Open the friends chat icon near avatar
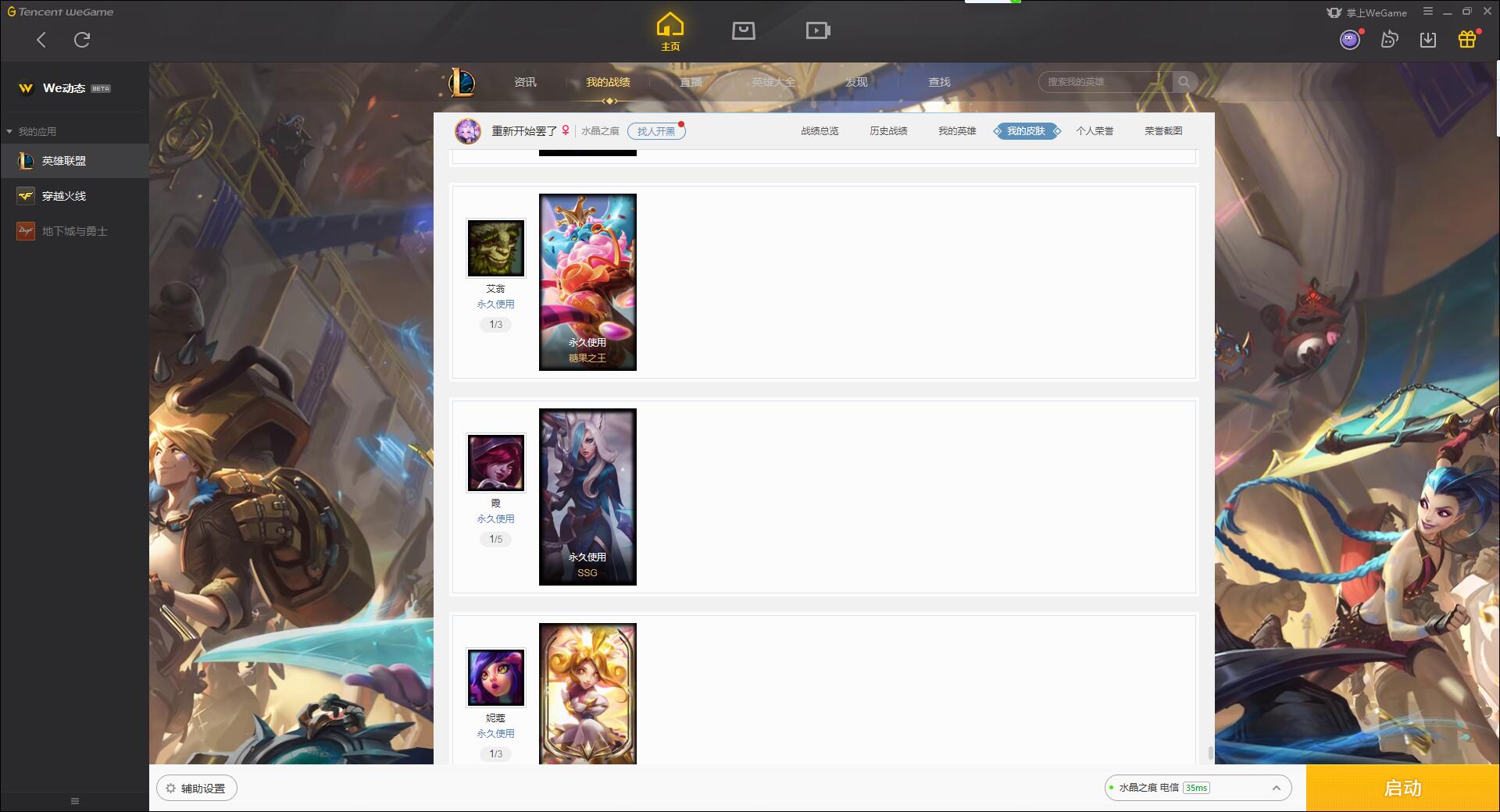 coord(1389,39)
